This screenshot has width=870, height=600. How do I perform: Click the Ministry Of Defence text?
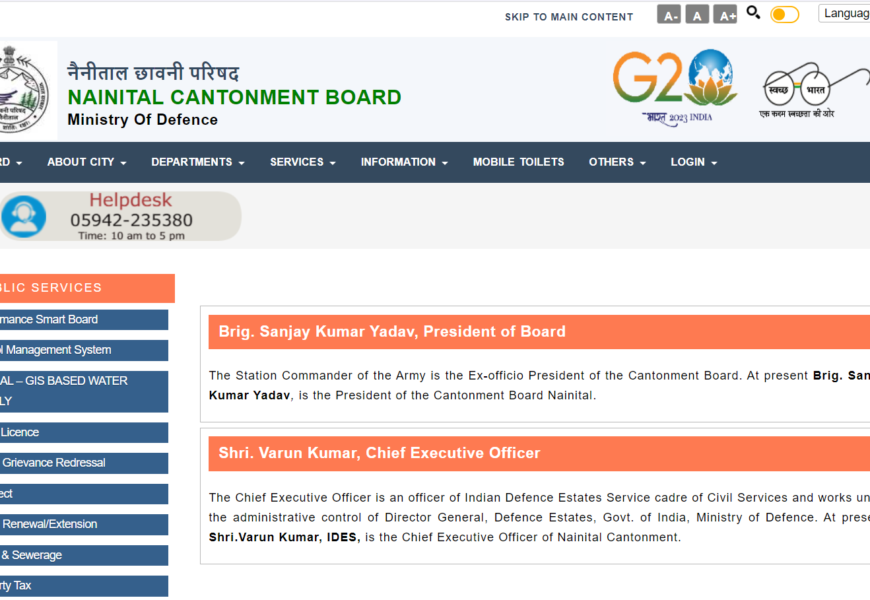[x=143, y=119]
